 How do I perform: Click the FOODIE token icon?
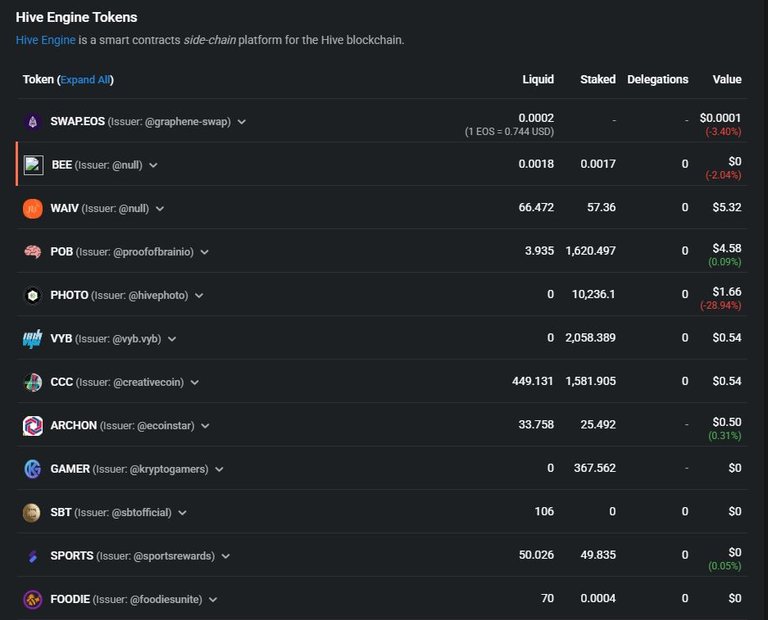pyautogui.click(x=33, y=599)
